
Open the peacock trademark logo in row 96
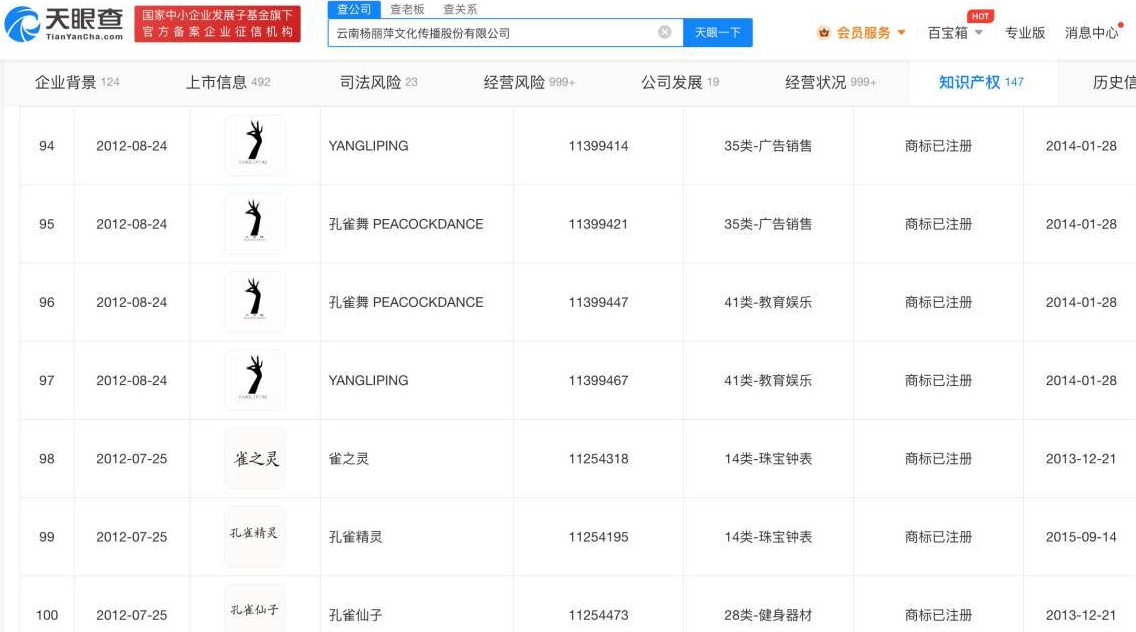[x=254, y=302]
